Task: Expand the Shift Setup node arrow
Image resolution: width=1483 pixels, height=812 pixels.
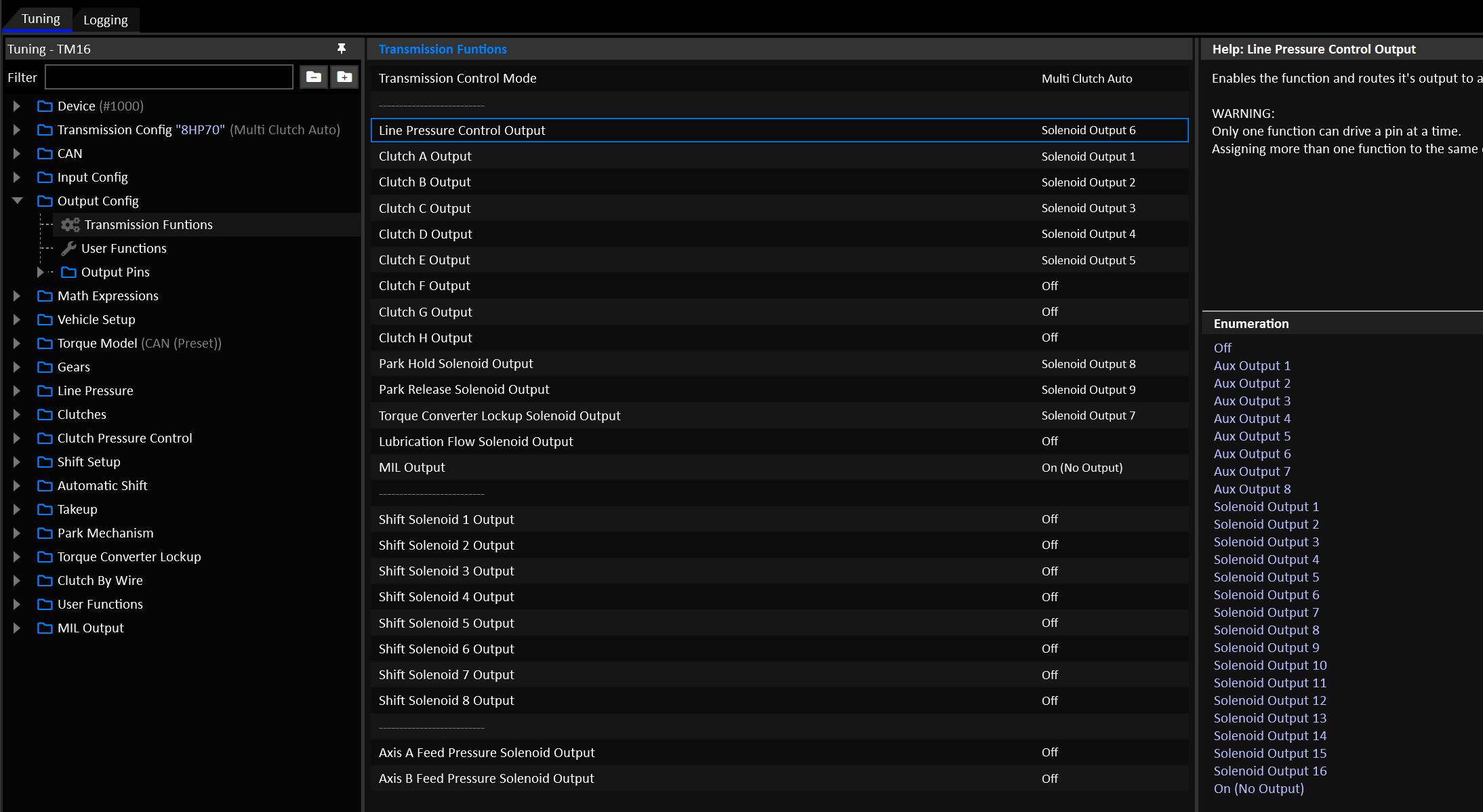Action: pos(17,462)
